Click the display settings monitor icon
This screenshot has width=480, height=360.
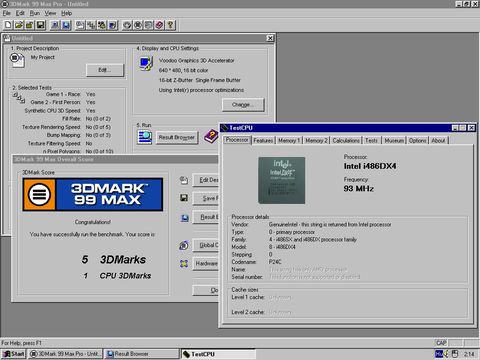click(146, 63)
